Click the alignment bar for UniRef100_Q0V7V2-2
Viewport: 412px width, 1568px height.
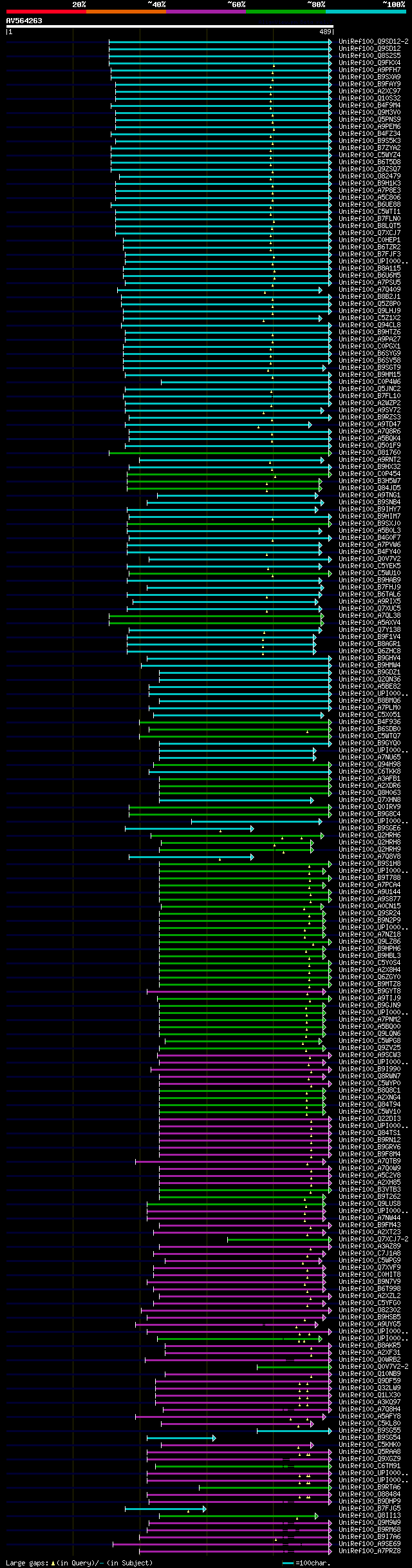click(x=295, y=1366)
